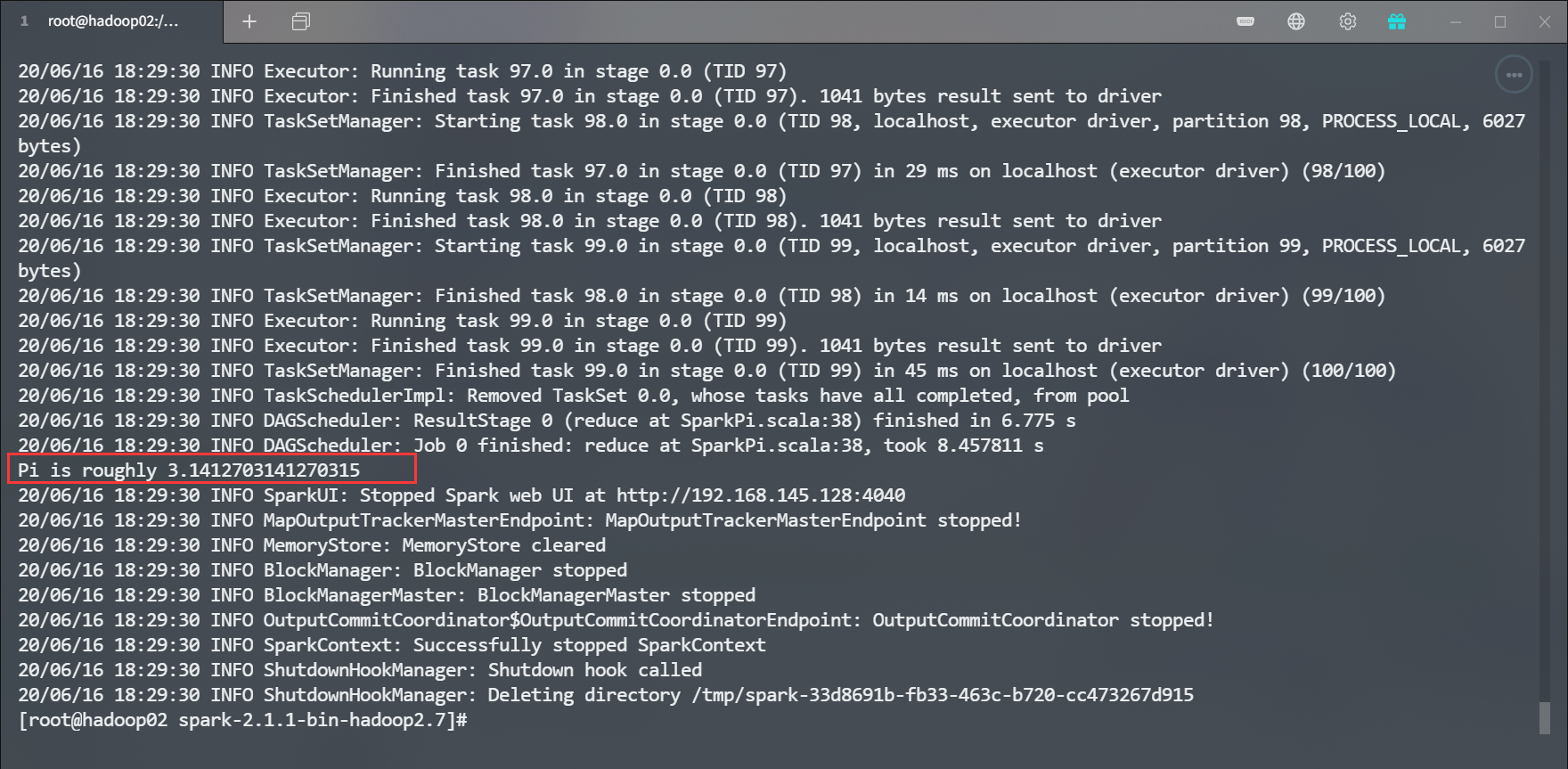
Task: Maximize the terminal window
Action: pos(1500,21)
